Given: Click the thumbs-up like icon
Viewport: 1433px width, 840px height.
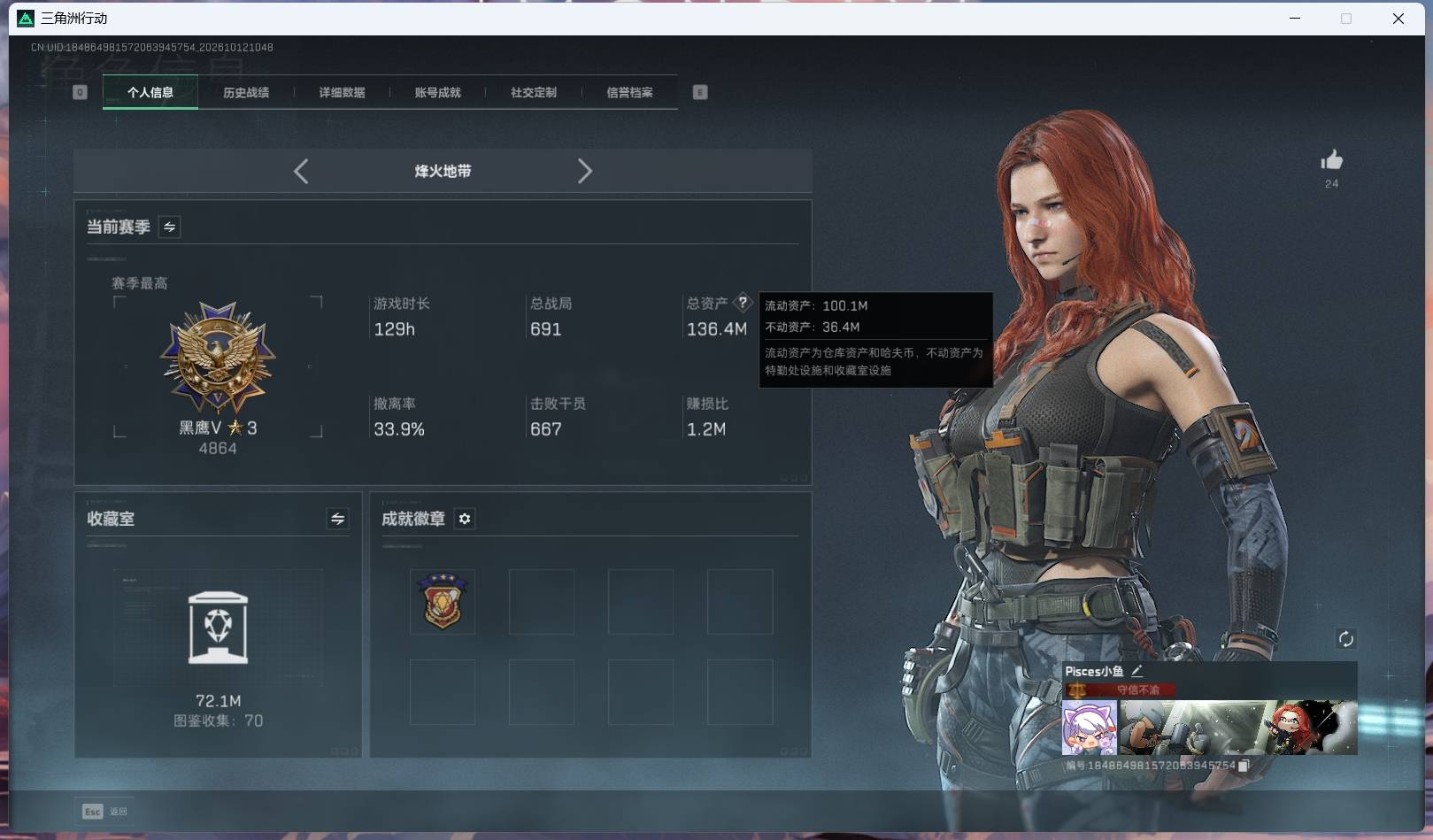Looking at the screenshot, I should tap(1331, 160).
